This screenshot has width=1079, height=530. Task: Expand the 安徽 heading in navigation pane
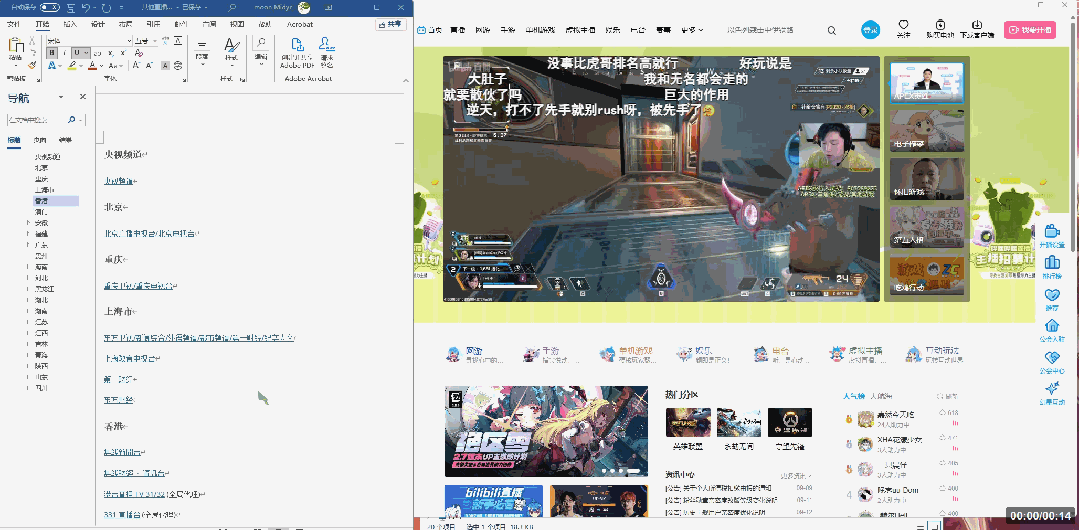(x=28, y=223)
